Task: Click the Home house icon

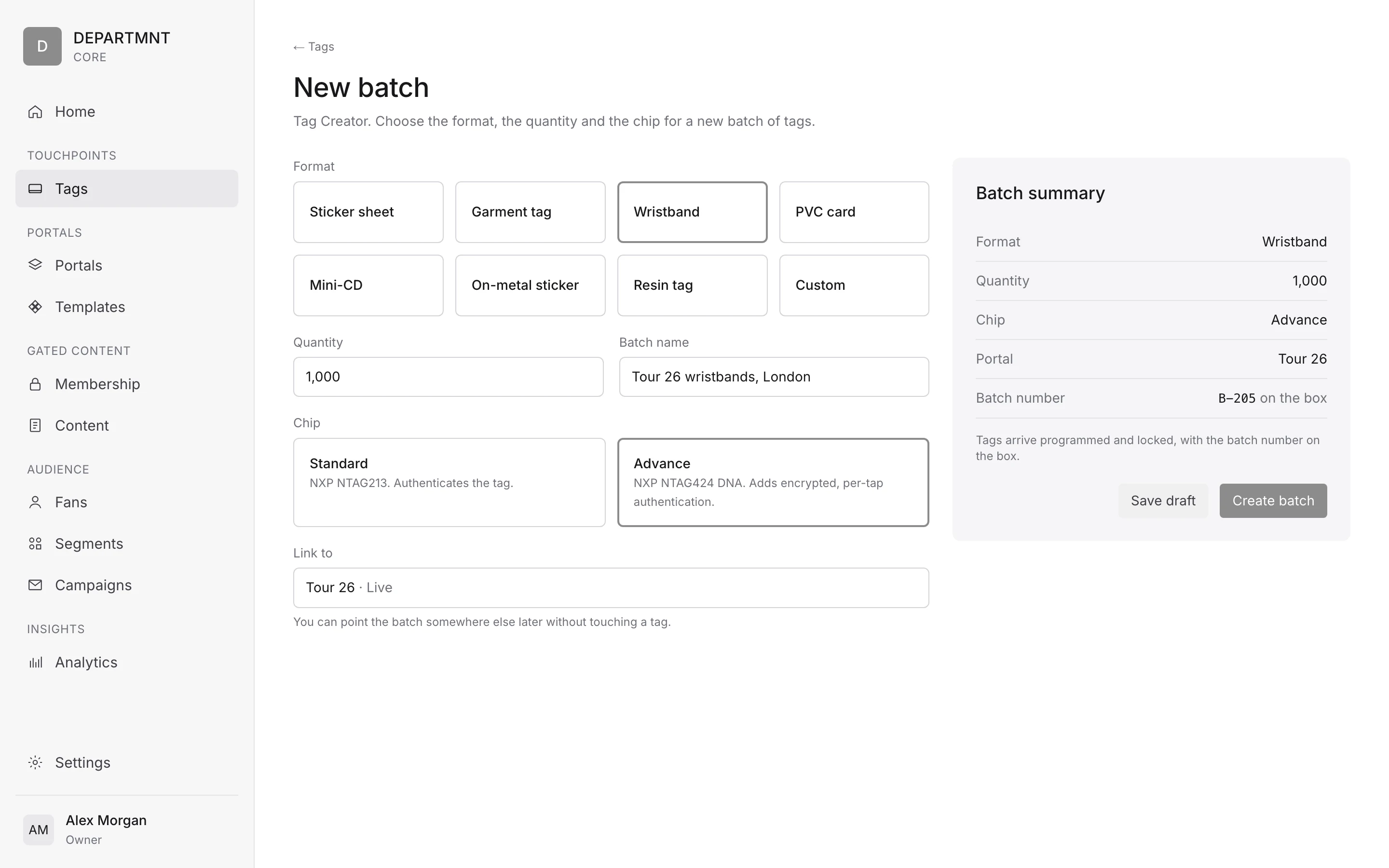Action: tap(35, 111)
